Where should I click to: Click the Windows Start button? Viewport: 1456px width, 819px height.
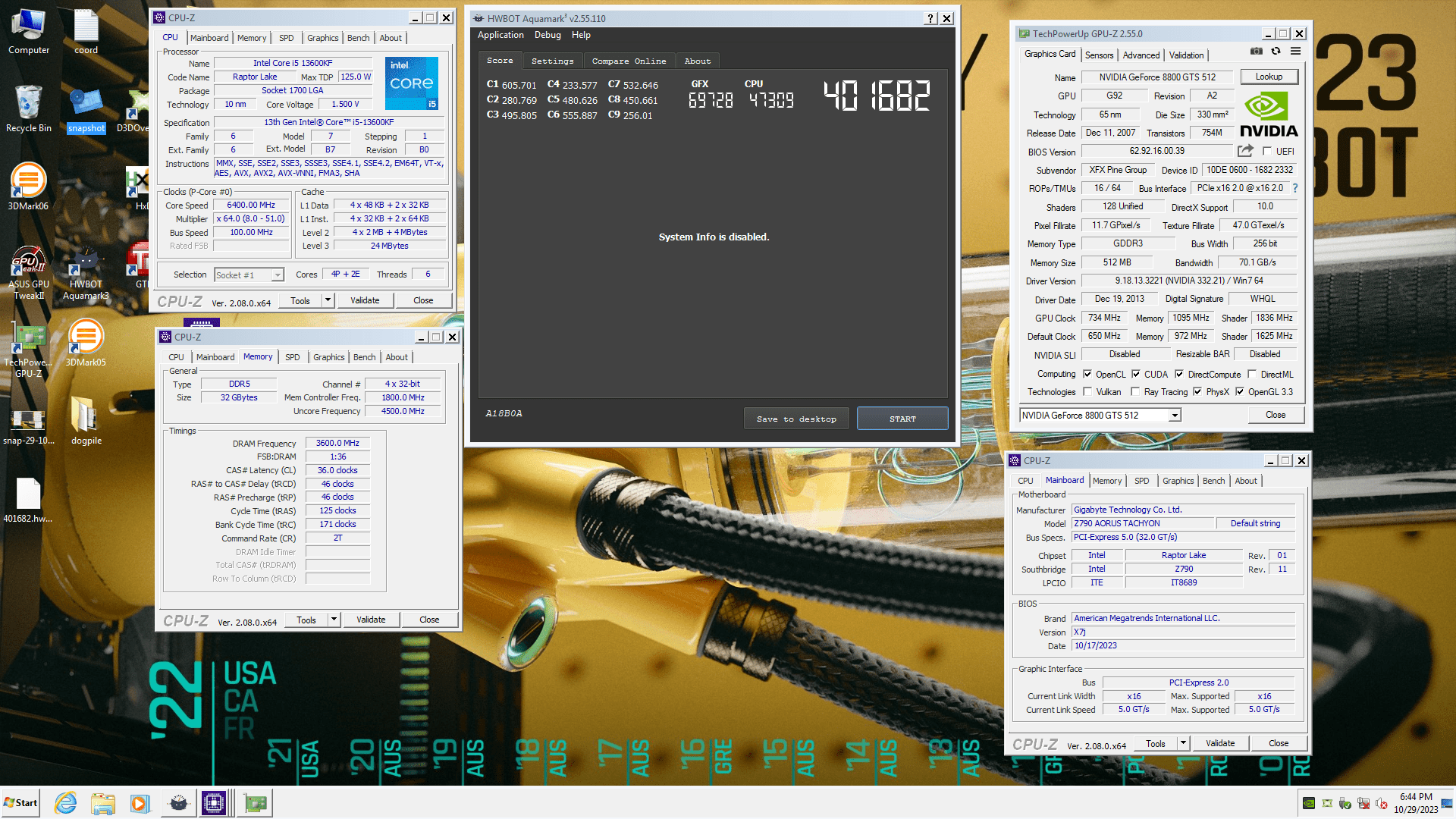tap(20, 802)
